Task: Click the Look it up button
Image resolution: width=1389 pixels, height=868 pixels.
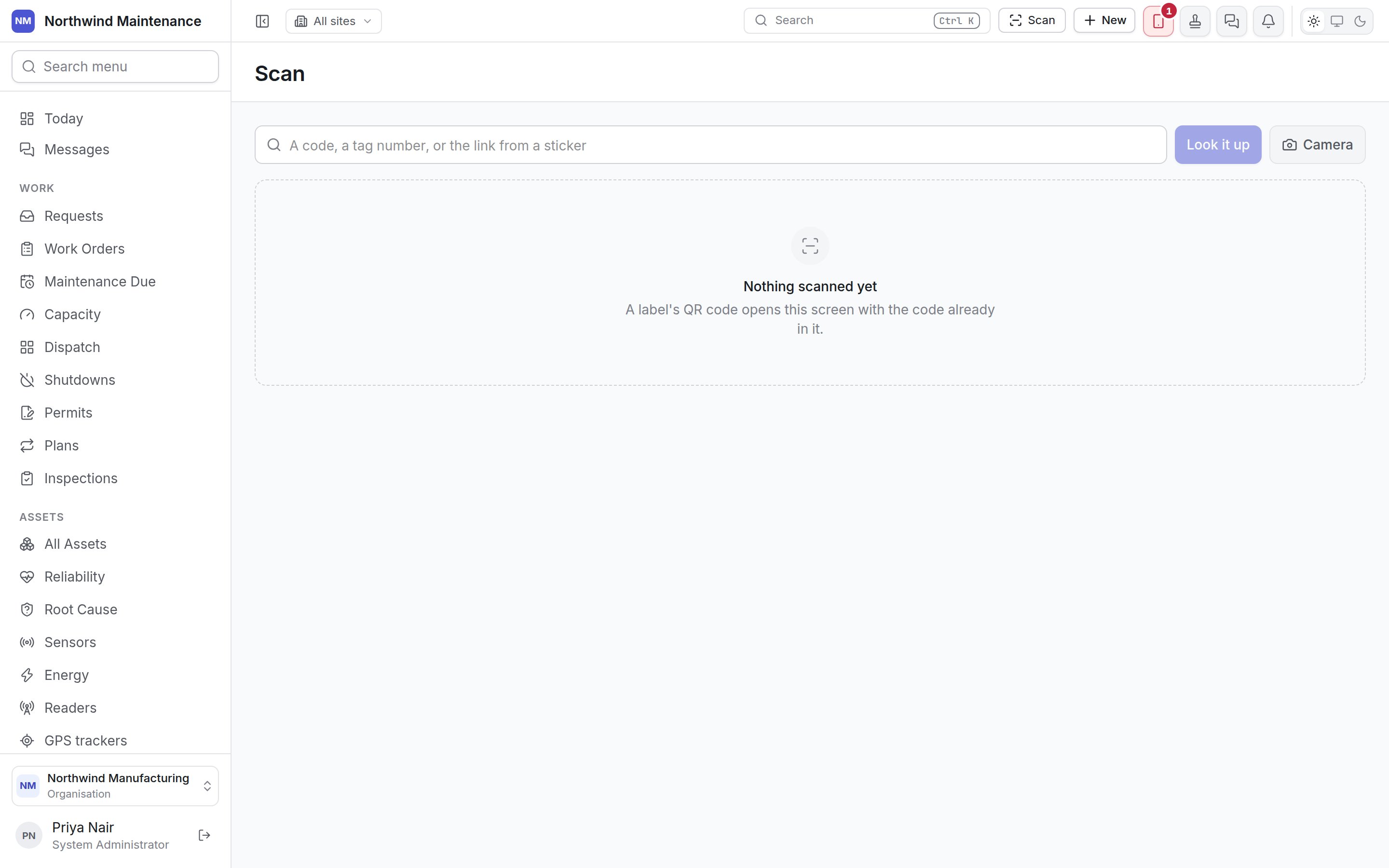Action: [x=1218, y=145]
